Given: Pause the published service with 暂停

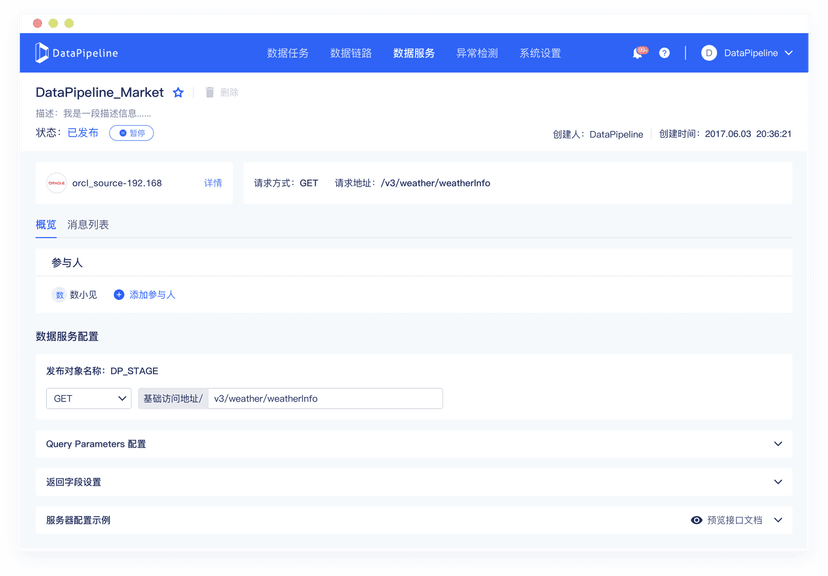Looking at the screenshot, I should [x=131, y=133].
